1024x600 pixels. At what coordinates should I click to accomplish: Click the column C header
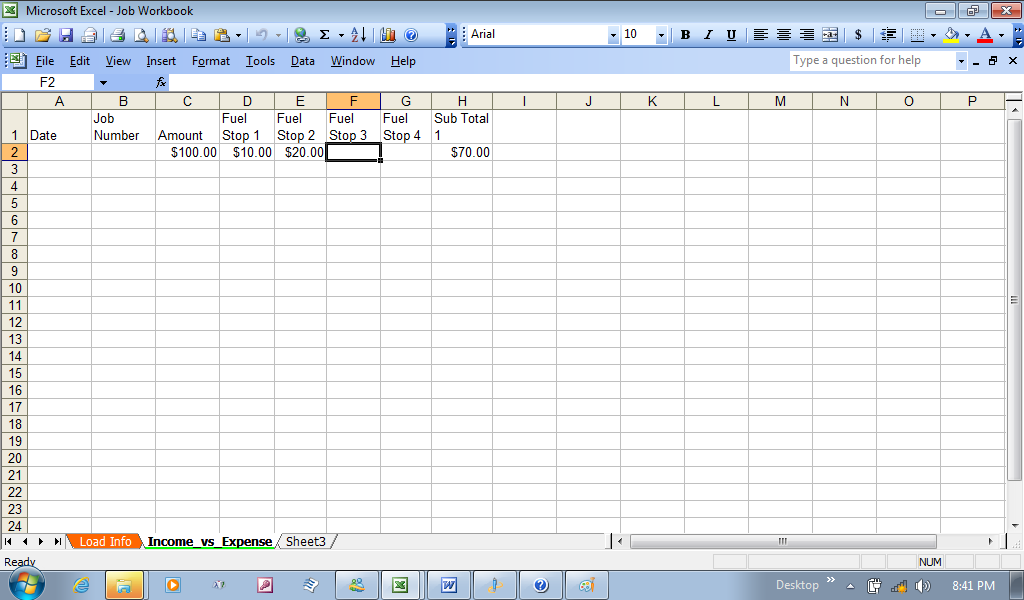(187, 101)
